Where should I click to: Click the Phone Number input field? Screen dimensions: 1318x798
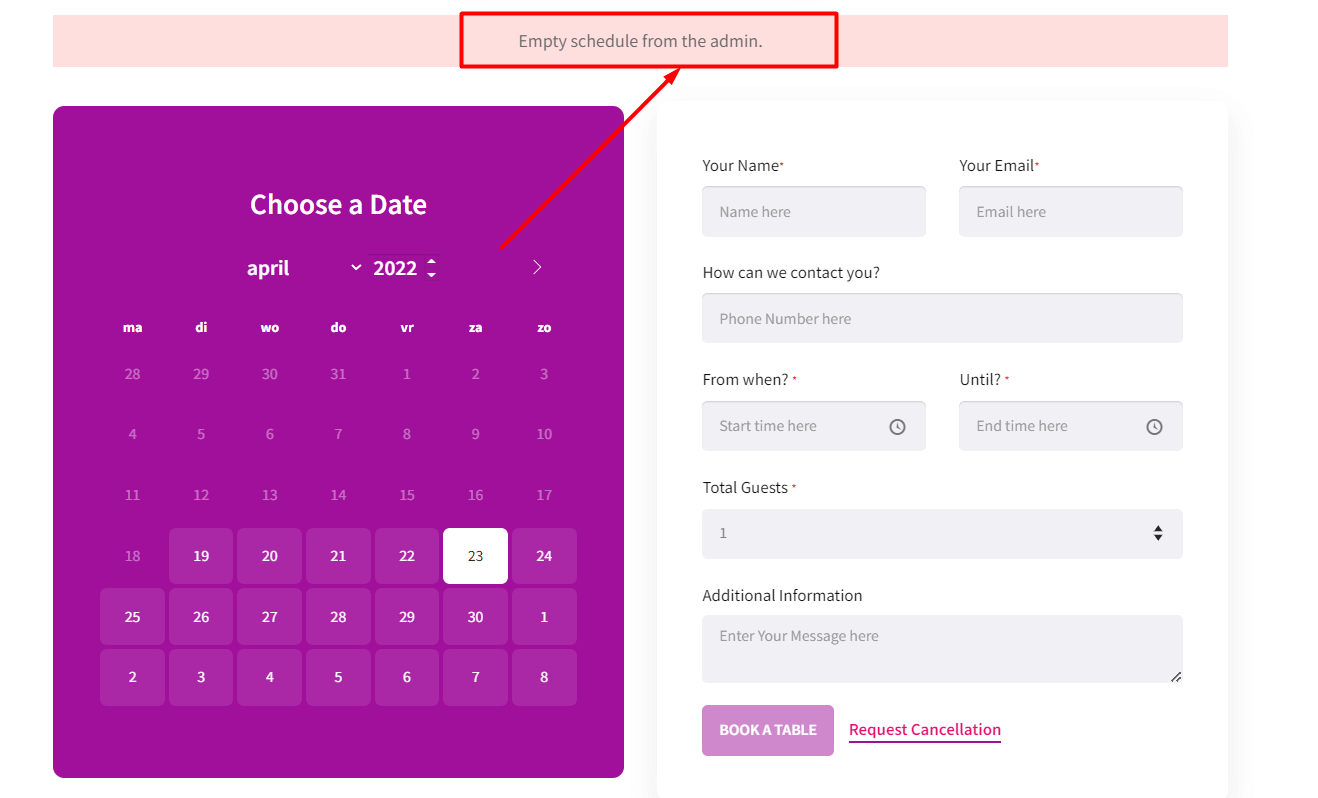click(x=942, y=318)
